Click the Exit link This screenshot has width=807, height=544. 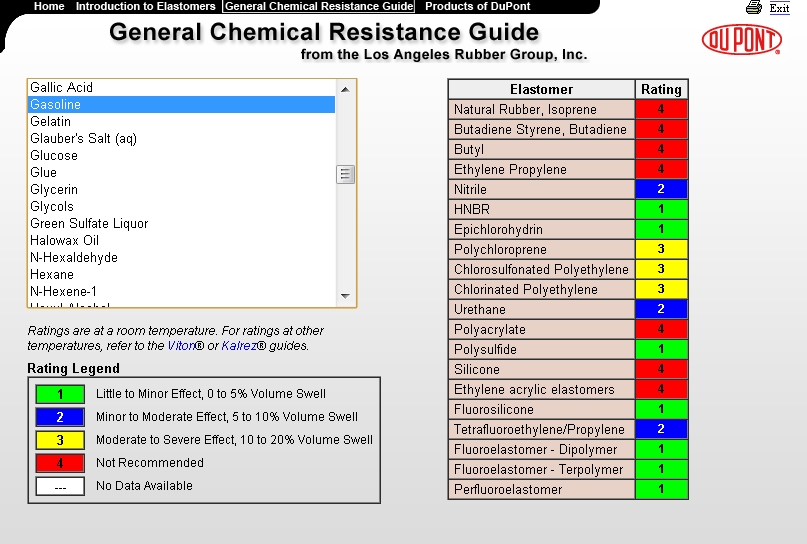779,8
